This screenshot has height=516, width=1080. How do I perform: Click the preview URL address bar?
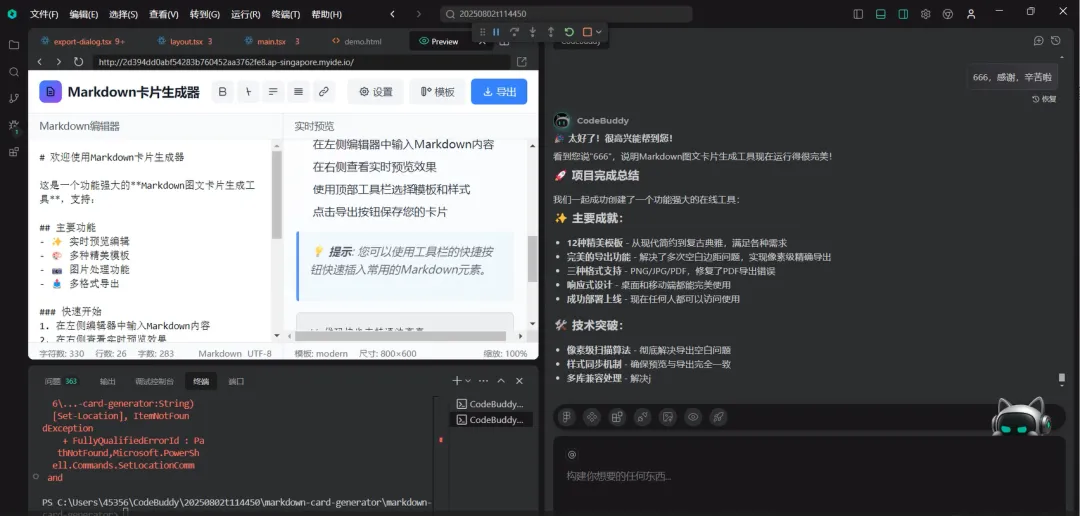(x=302, y=62)
